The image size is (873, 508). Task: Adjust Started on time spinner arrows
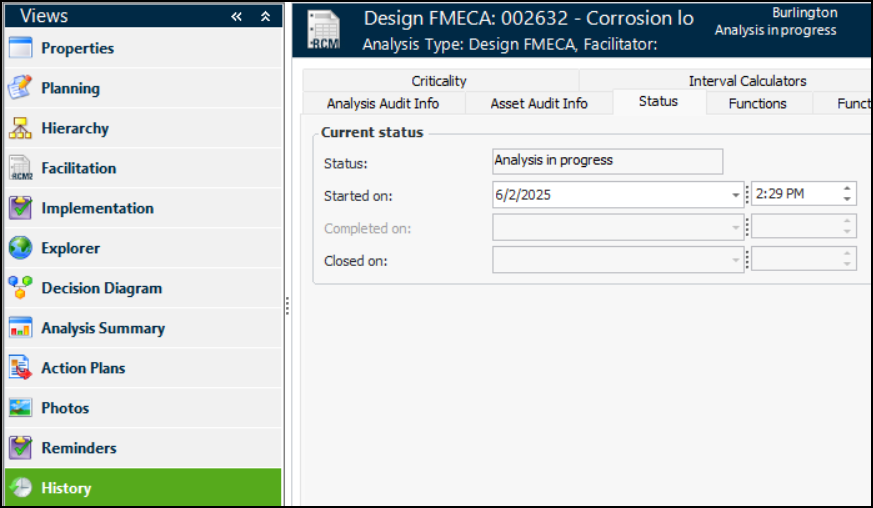click(x=847, y=194)
